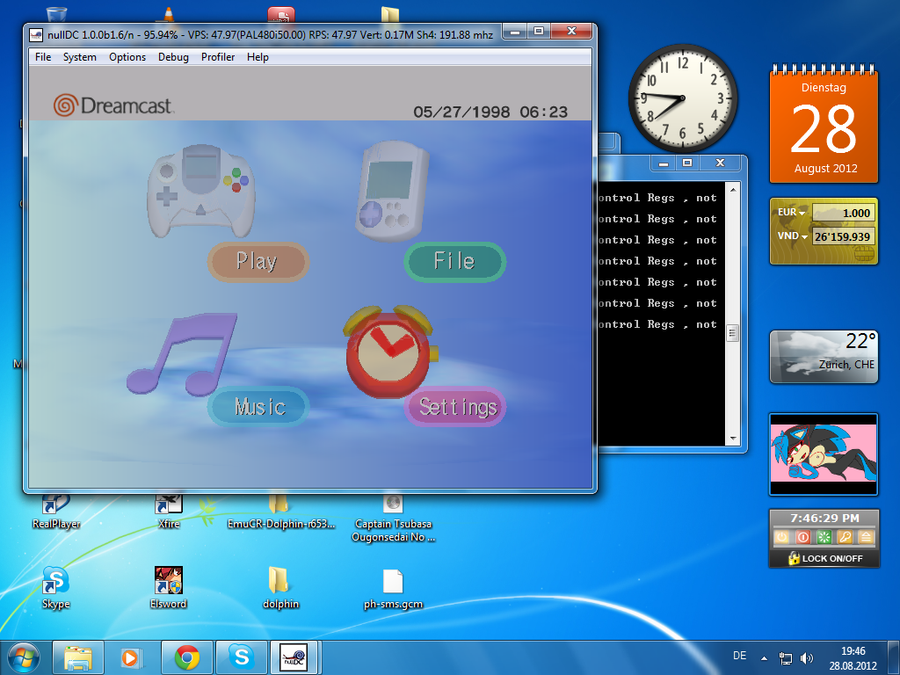Open the EmuCR-Dolphin folder on desktop
The image size is (900, 675).
click(x=281, y=511)
